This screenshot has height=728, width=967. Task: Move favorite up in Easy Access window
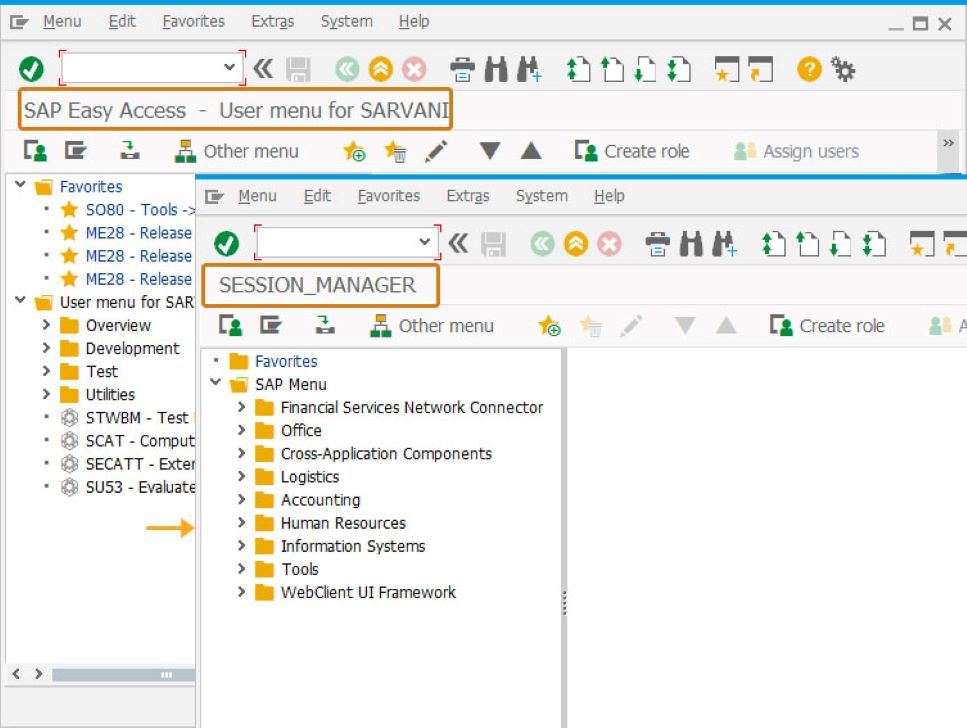coord(530,151)
